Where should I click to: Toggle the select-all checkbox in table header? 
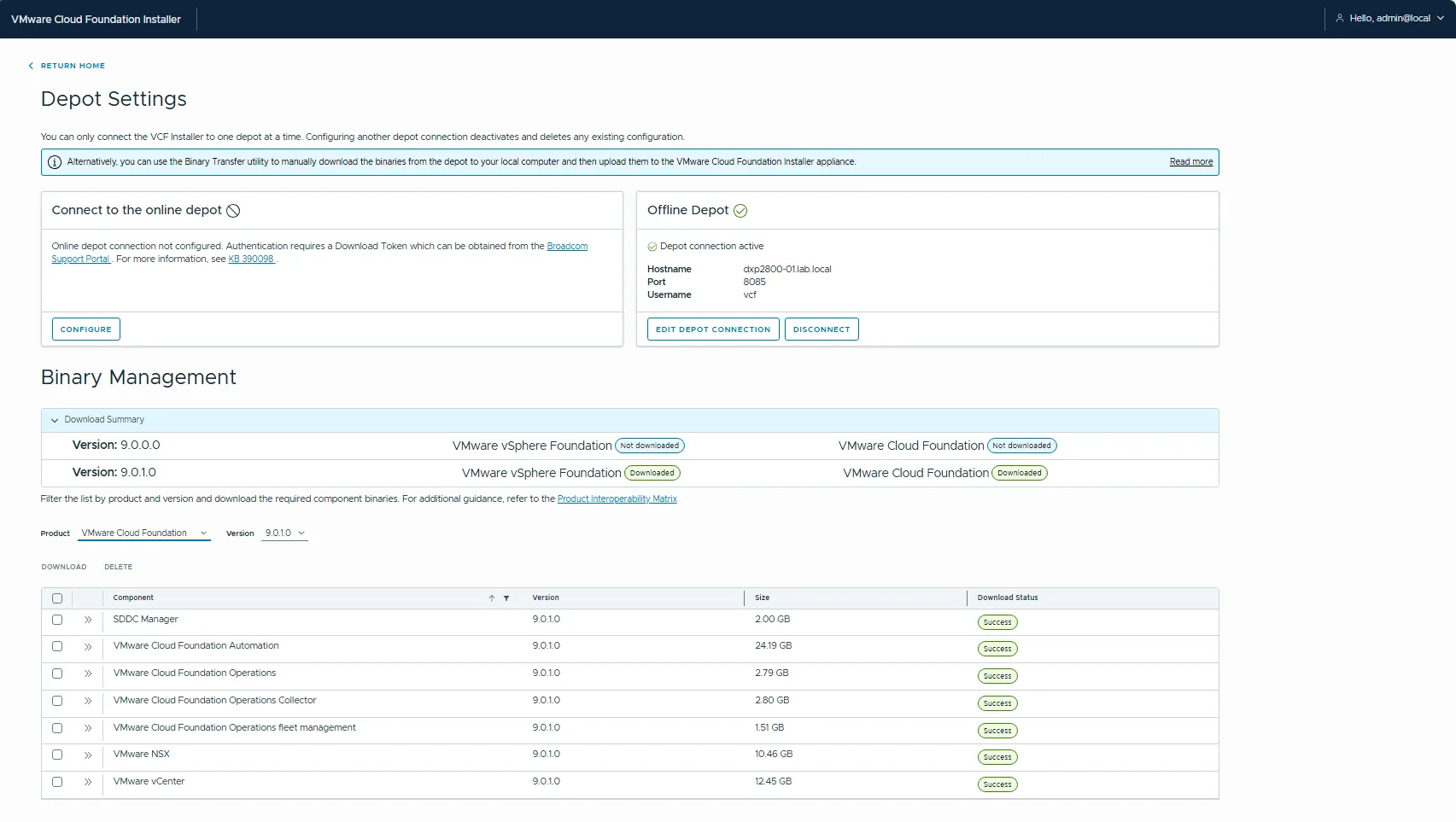57,598
